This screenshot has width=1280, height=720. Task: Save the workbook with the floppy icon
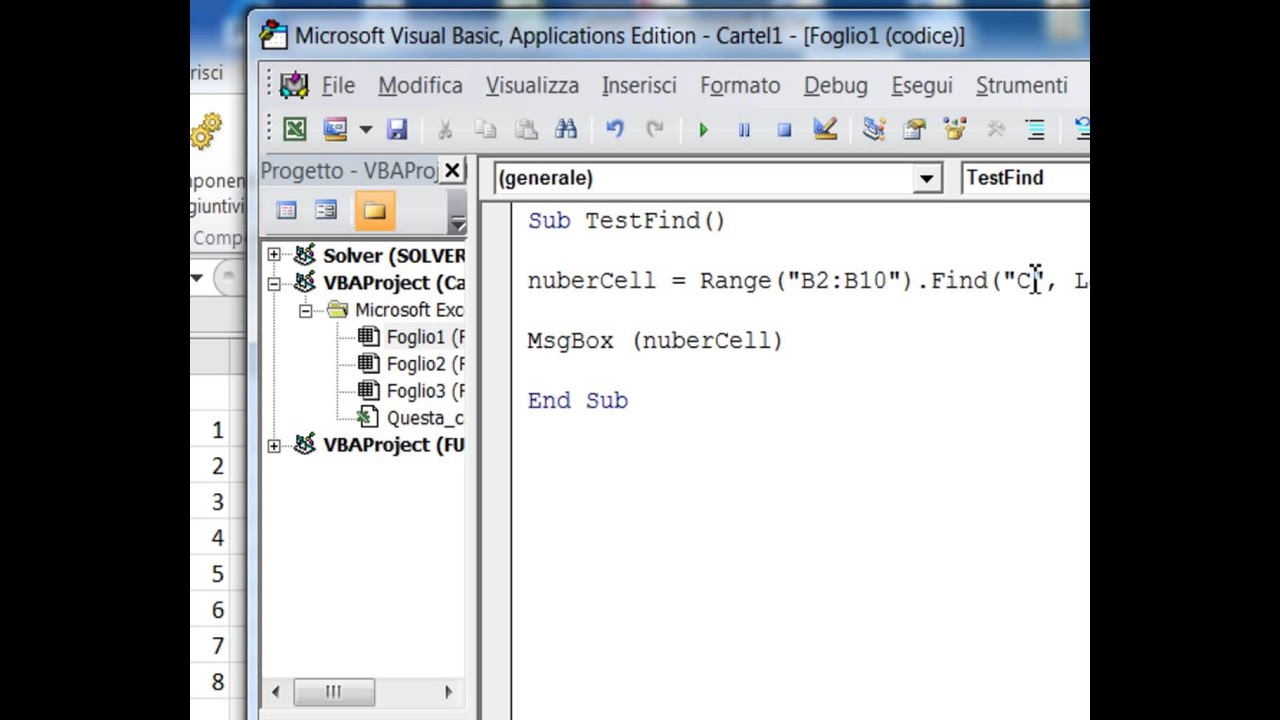click(397, 129)
